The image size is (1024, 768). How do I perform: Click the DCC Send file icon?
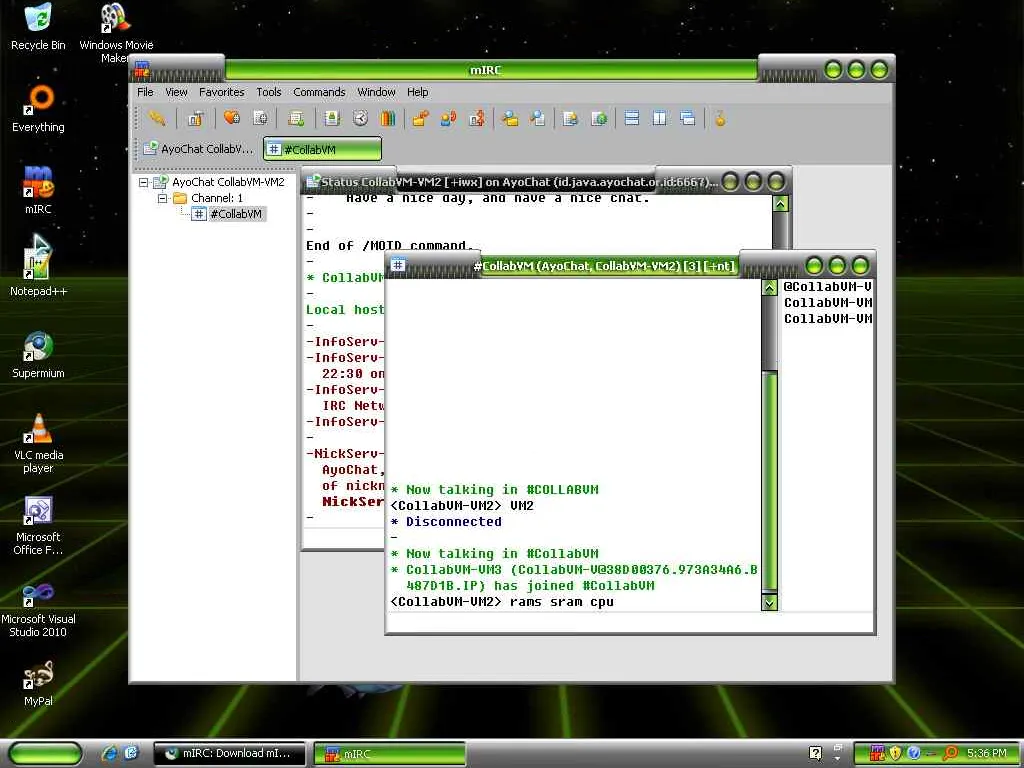[x=420, y=118]
